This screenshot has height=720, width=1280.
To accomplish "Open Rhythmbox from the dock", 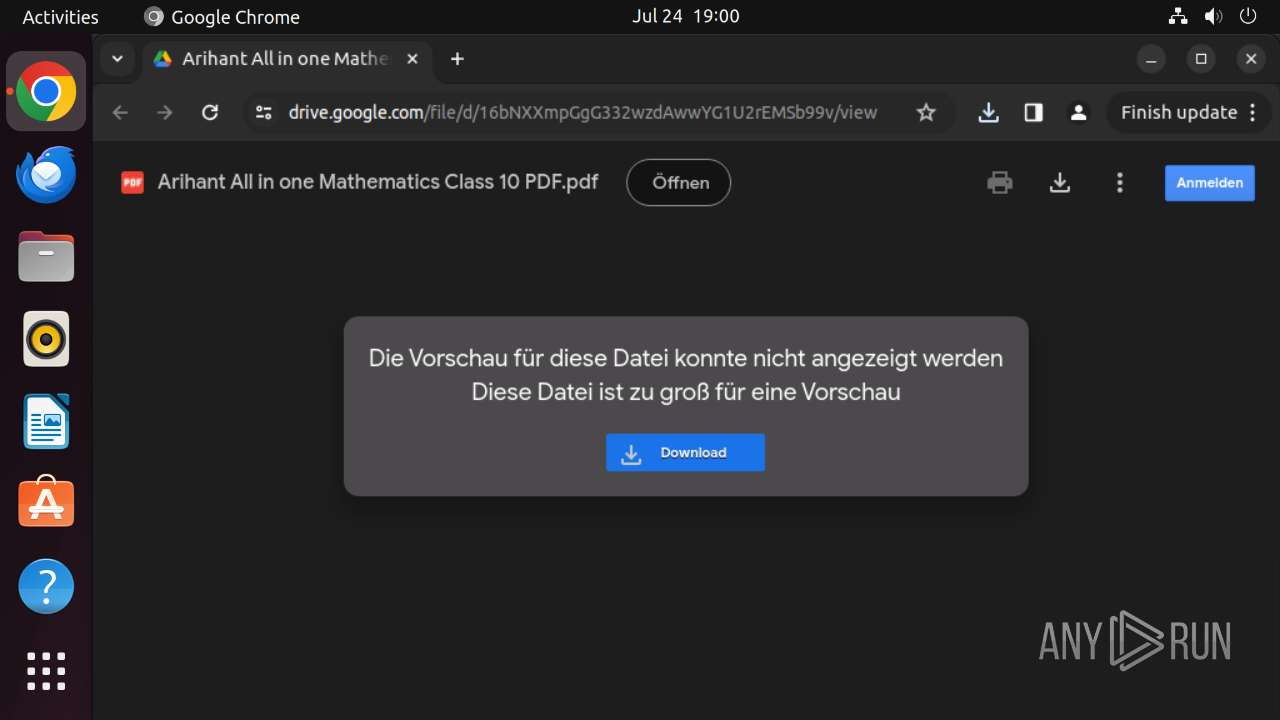I will pos(46,339).
